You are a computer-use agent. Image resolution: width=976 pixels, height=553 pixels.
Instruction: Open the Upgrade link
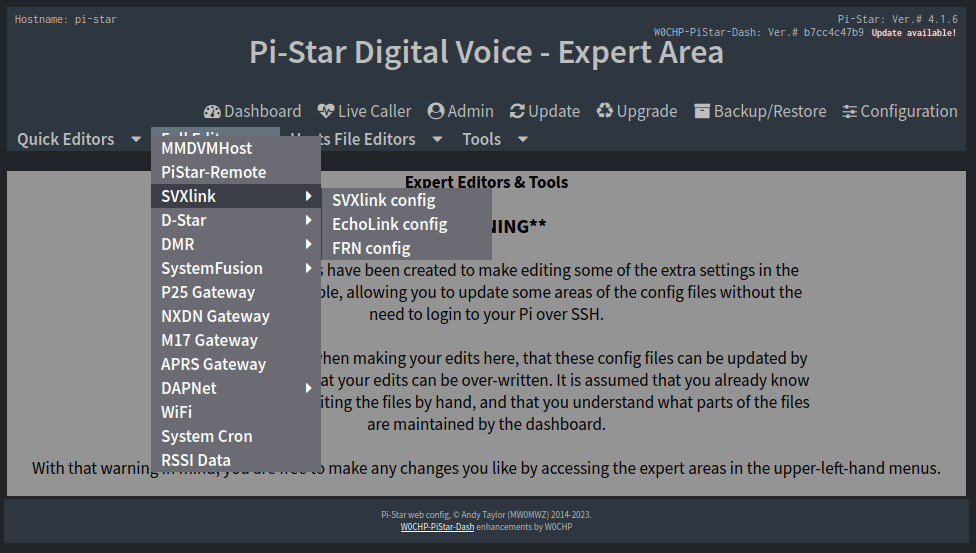click(637, 111)
